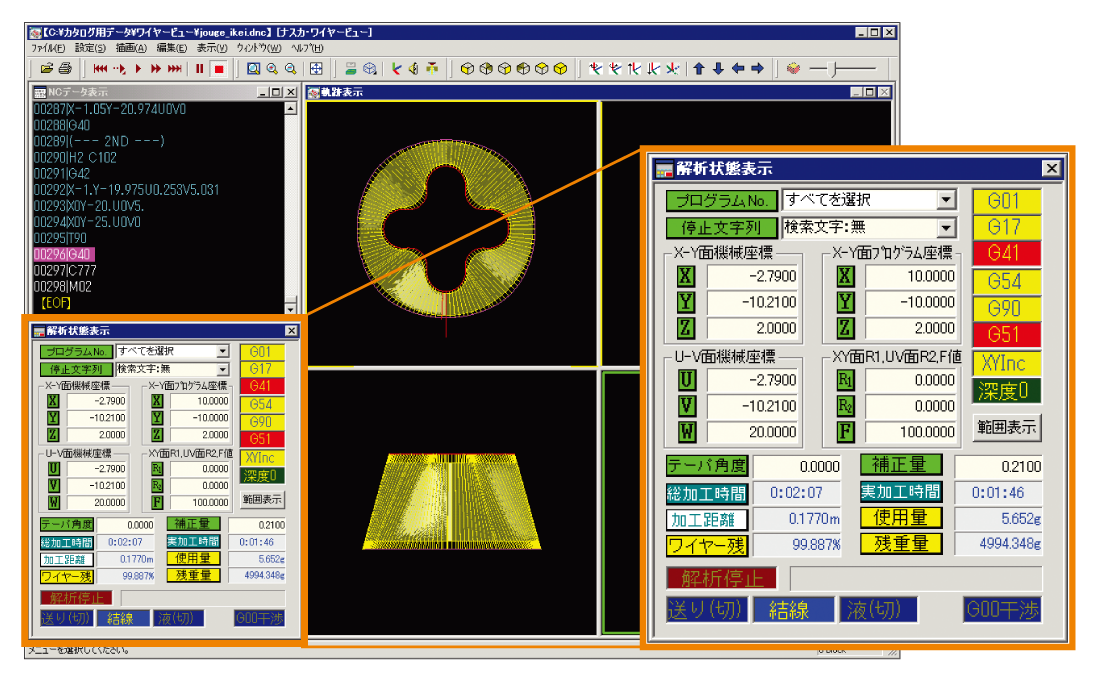Click プログラムNo. button in enlarged panel

pyautogui.click(x=721, y=200)
